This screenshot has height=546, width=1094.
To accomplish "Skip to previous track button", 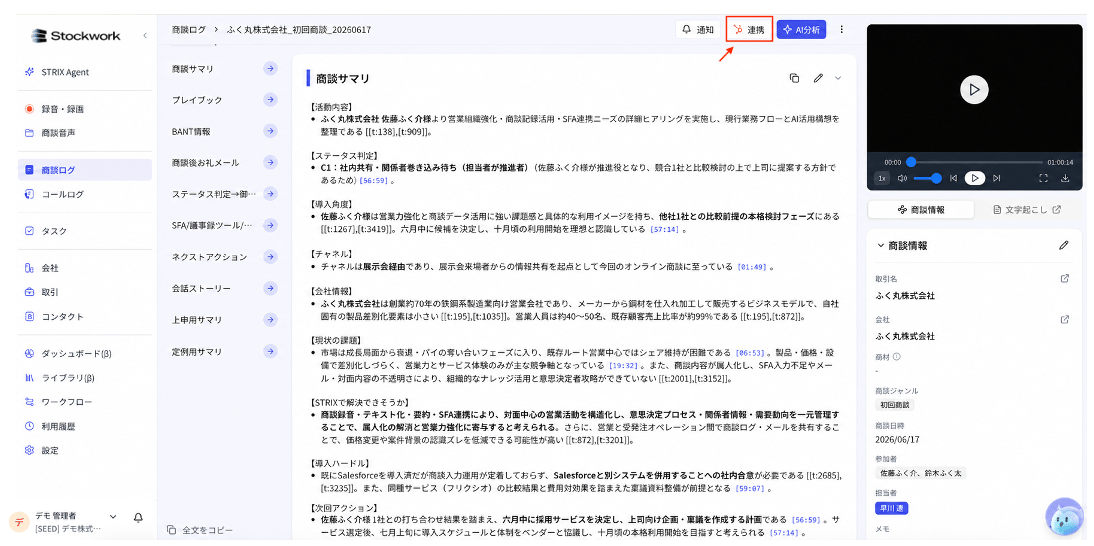I will coord(953,179).
